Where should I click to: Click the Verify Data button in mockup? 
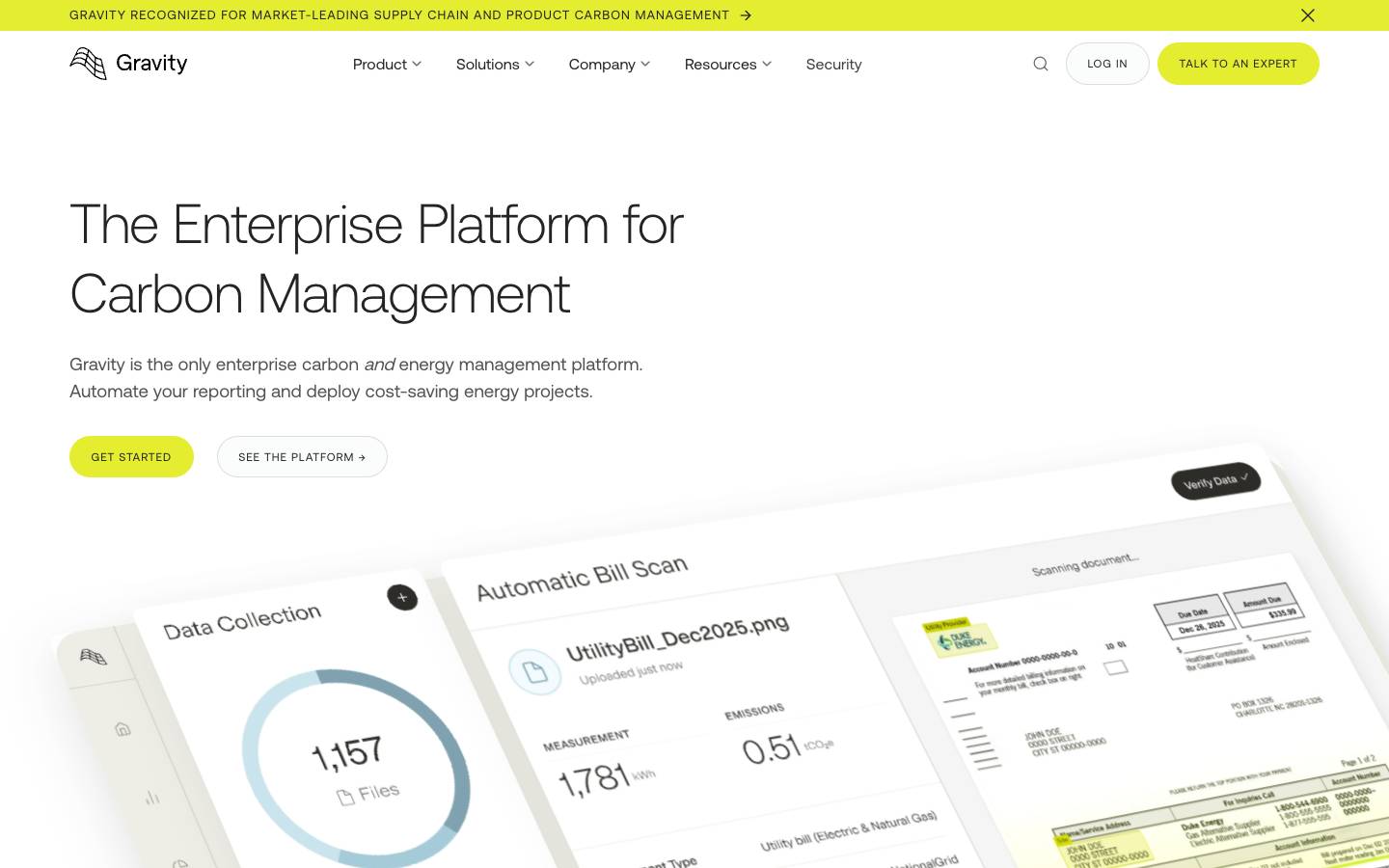[x=1215, y=480]
